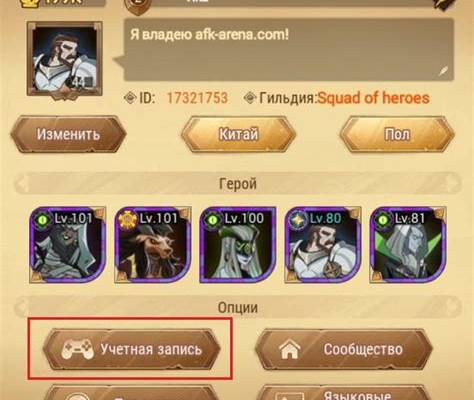Click the gamepad icon on Учетная запись

click(77, 349)
